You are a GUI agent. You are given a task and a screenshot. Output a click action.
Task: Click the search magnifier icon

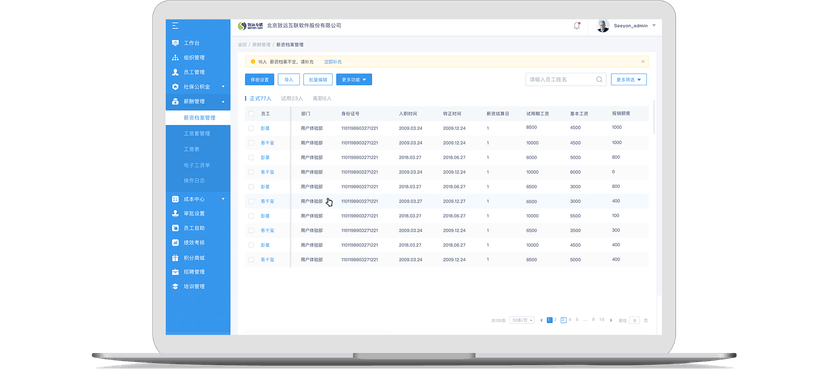tap(599, 80)
